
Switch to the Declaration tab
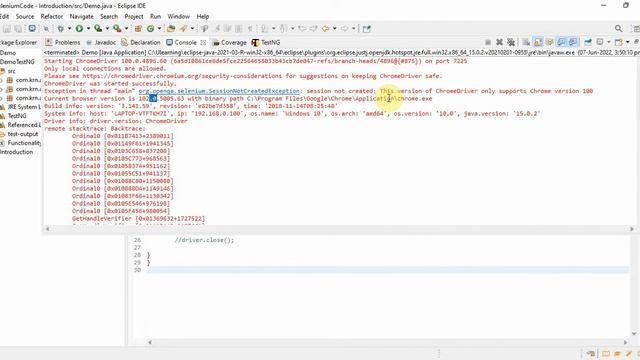141,42
